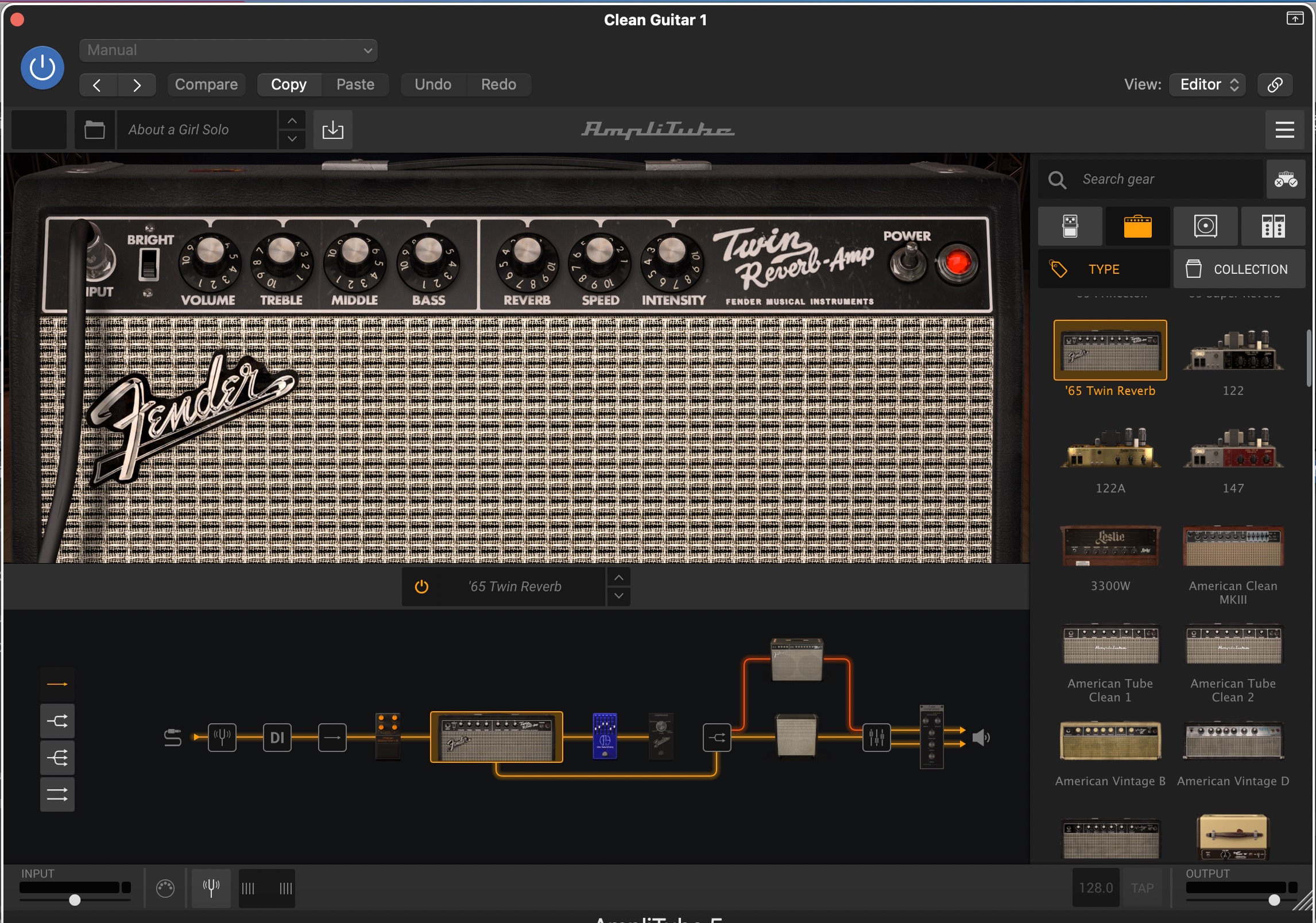Viewport: 1316px width, 923px height.
Task: Open the Manual preset dropdown
Action: pos(229,51)
